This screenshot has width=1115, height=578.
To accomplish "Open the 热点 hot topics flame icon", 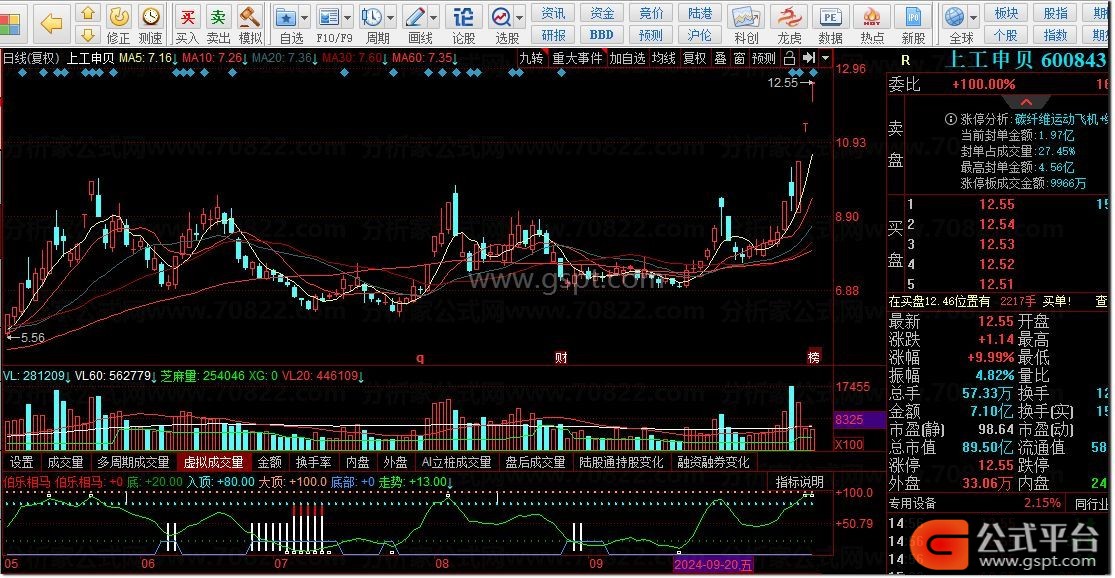I will [x=872, y=24].
